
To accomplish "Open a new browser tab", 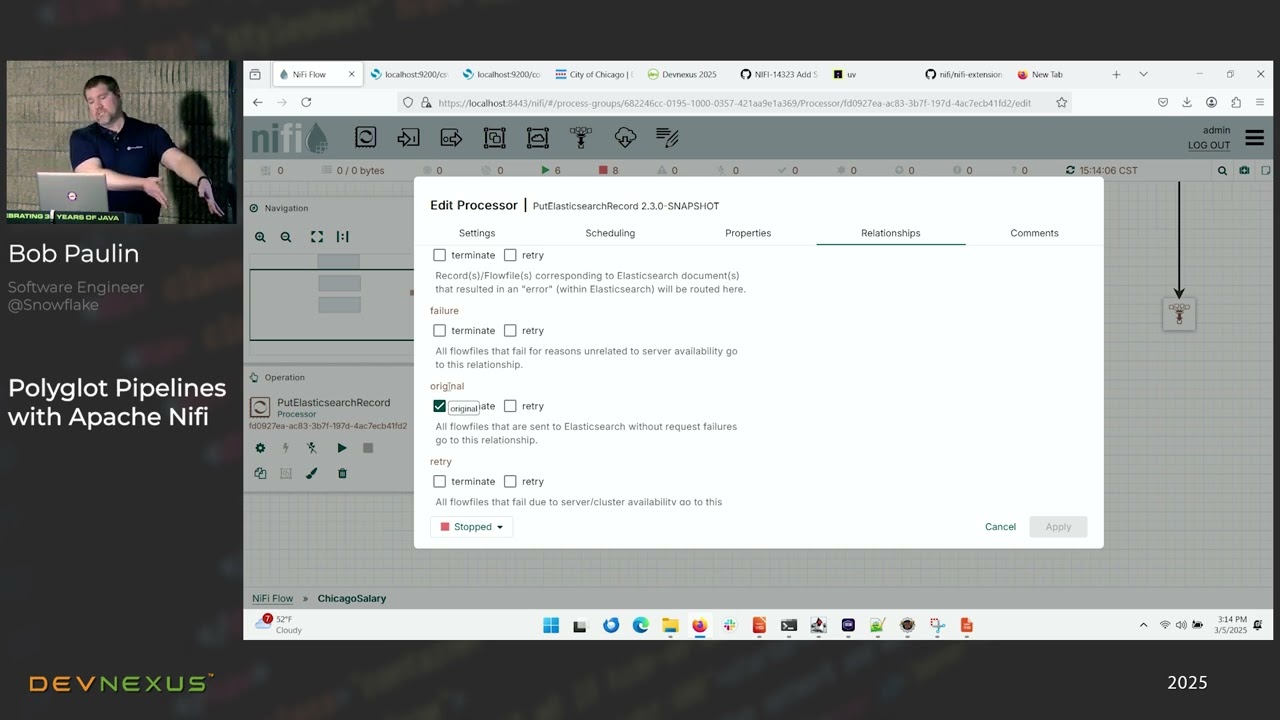I will click(1116, 74).
